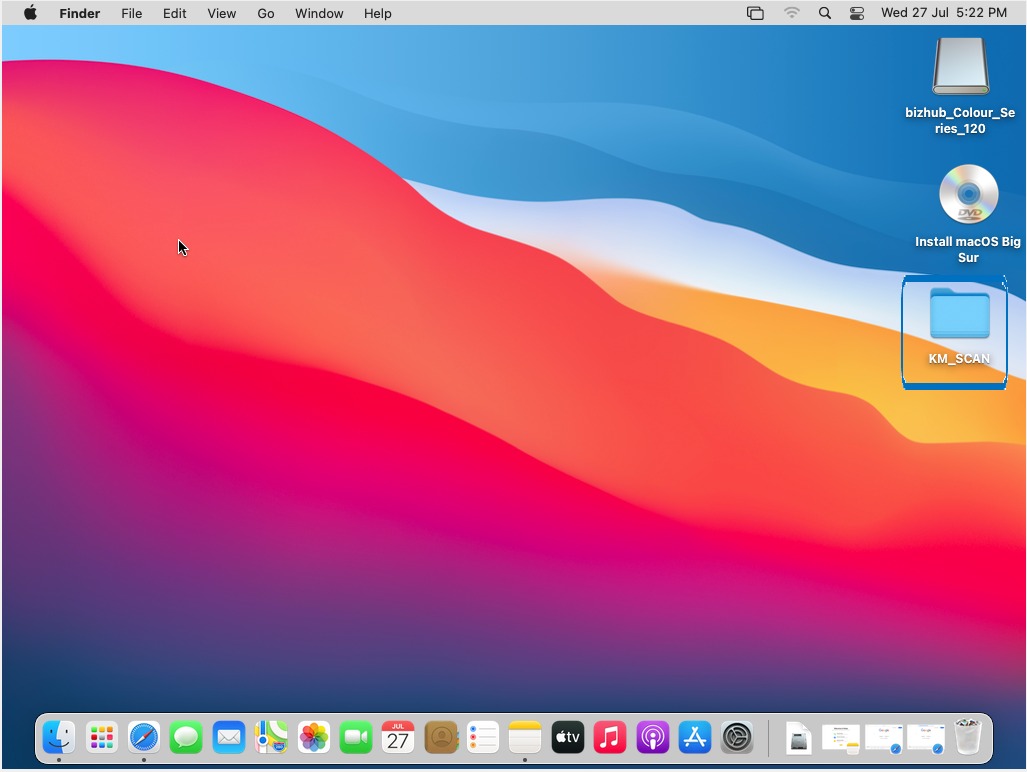Select the Install macOS Big Sur disc
This screenshot has height=772, width=1027.
coord(968,195)
